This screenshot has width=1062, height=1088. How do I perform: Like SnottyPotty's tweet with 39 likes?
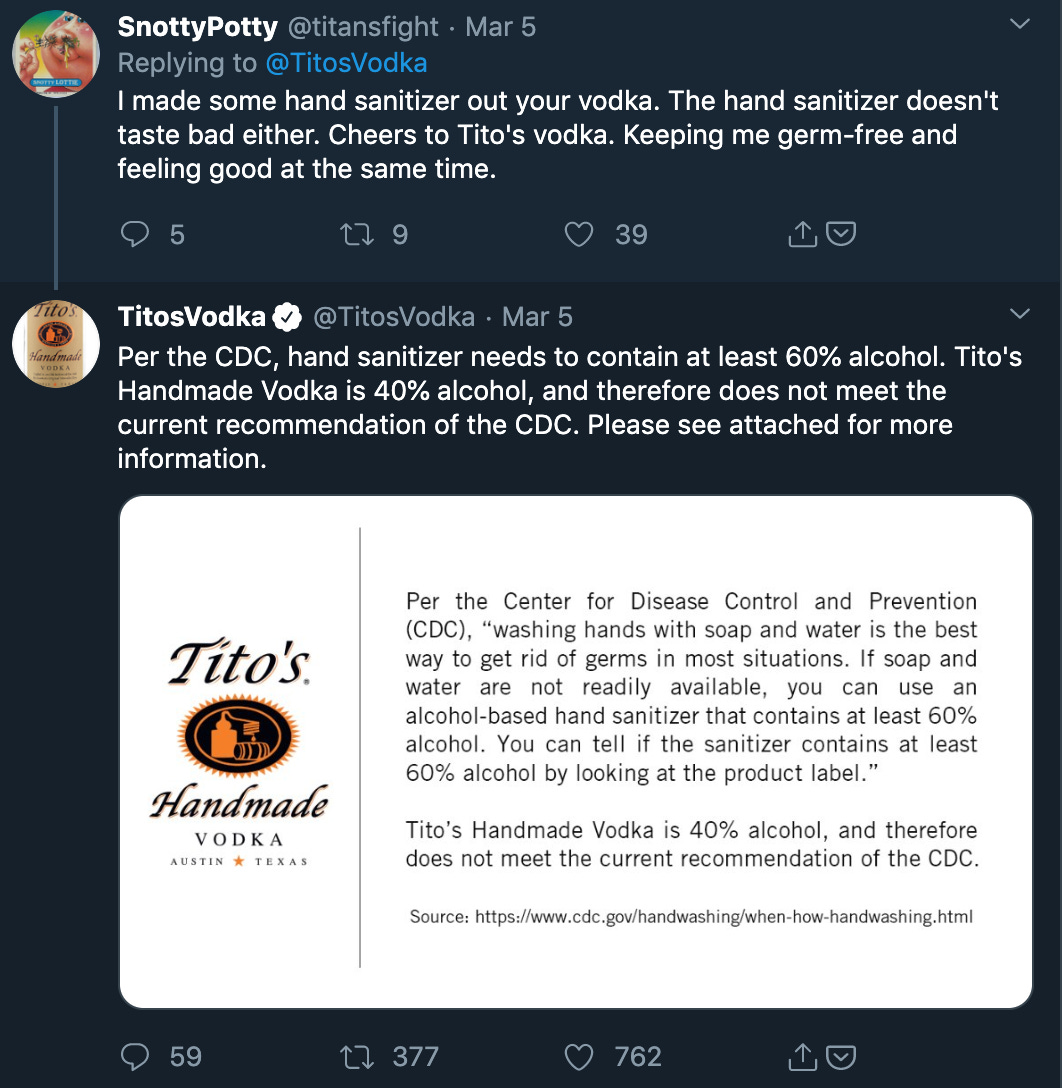(579, 235)
